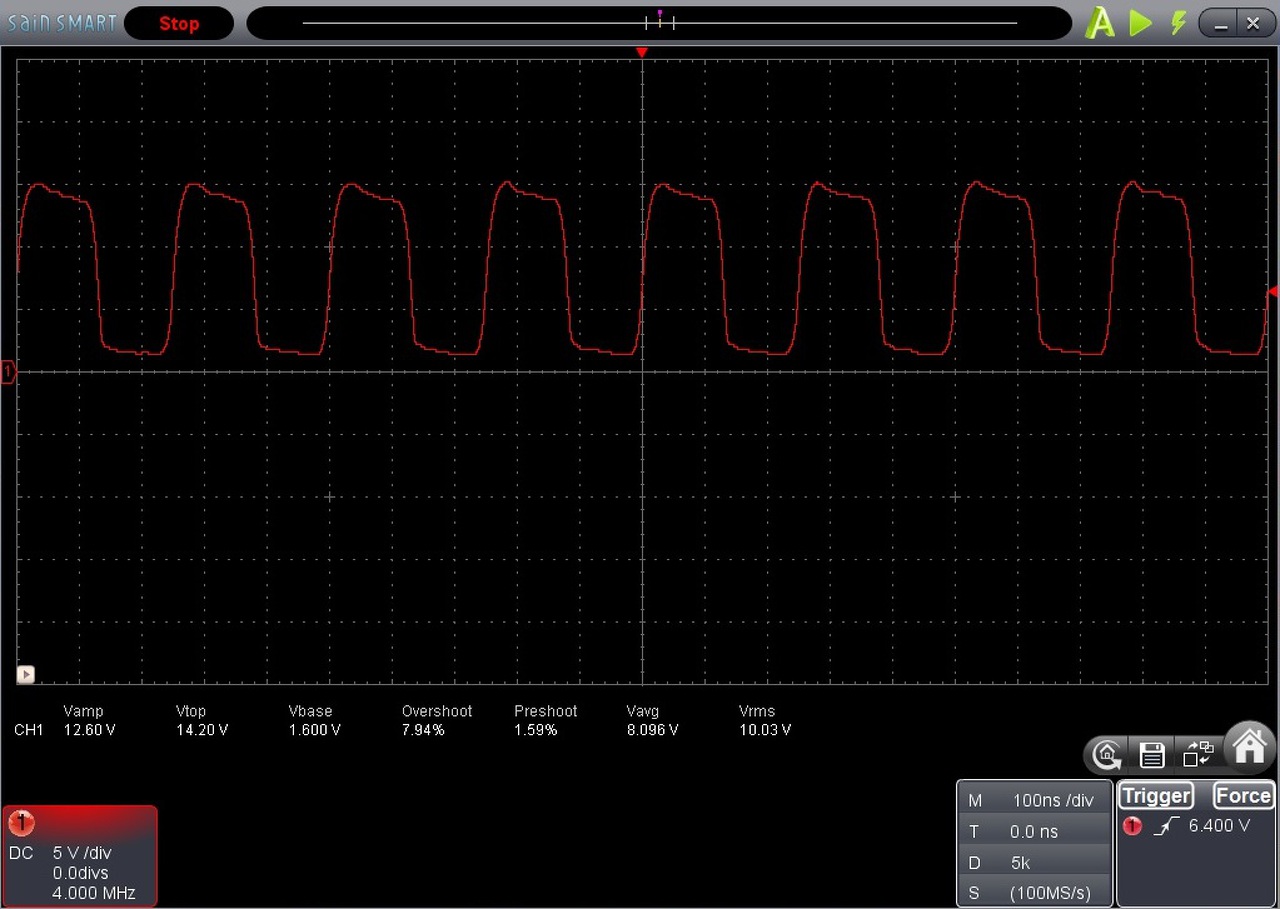The height and width of the screenshot is (909, 1280).
Task: Click the CH1 measurement row label
Action: (x=29, y=730)
